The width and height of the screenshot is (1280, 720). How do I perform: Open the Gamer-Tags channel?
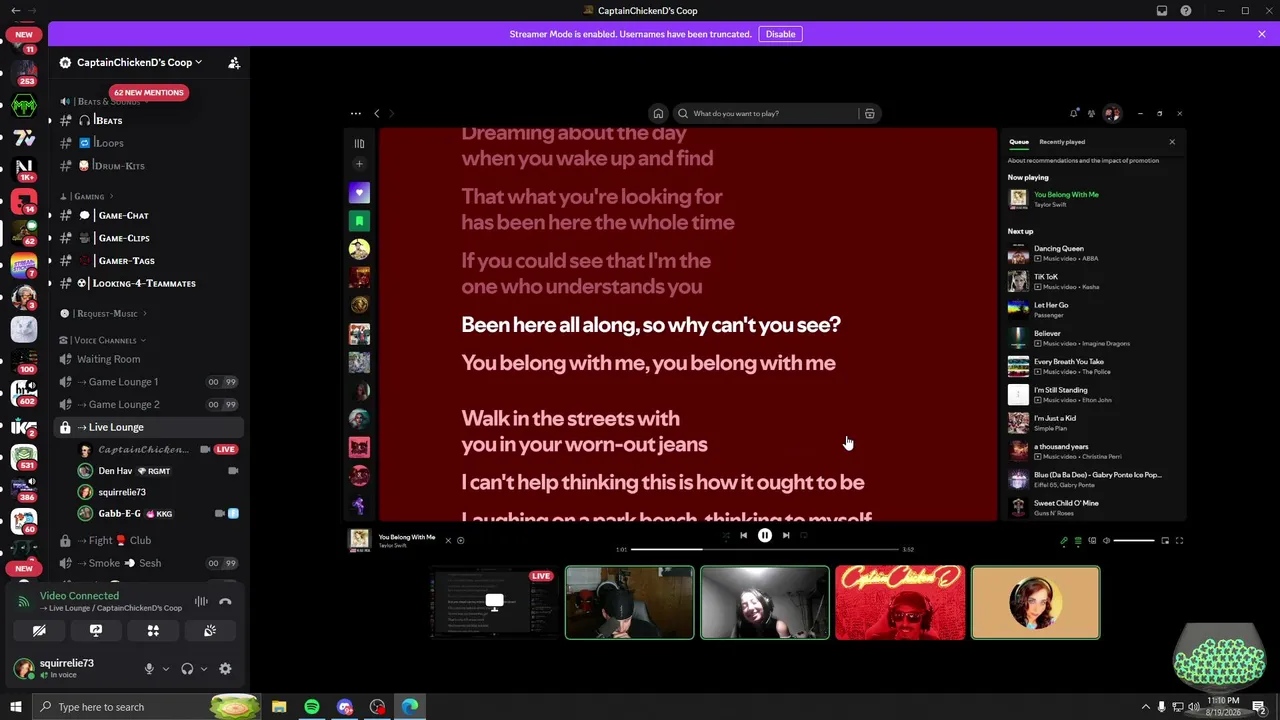(x=149, y=260)
